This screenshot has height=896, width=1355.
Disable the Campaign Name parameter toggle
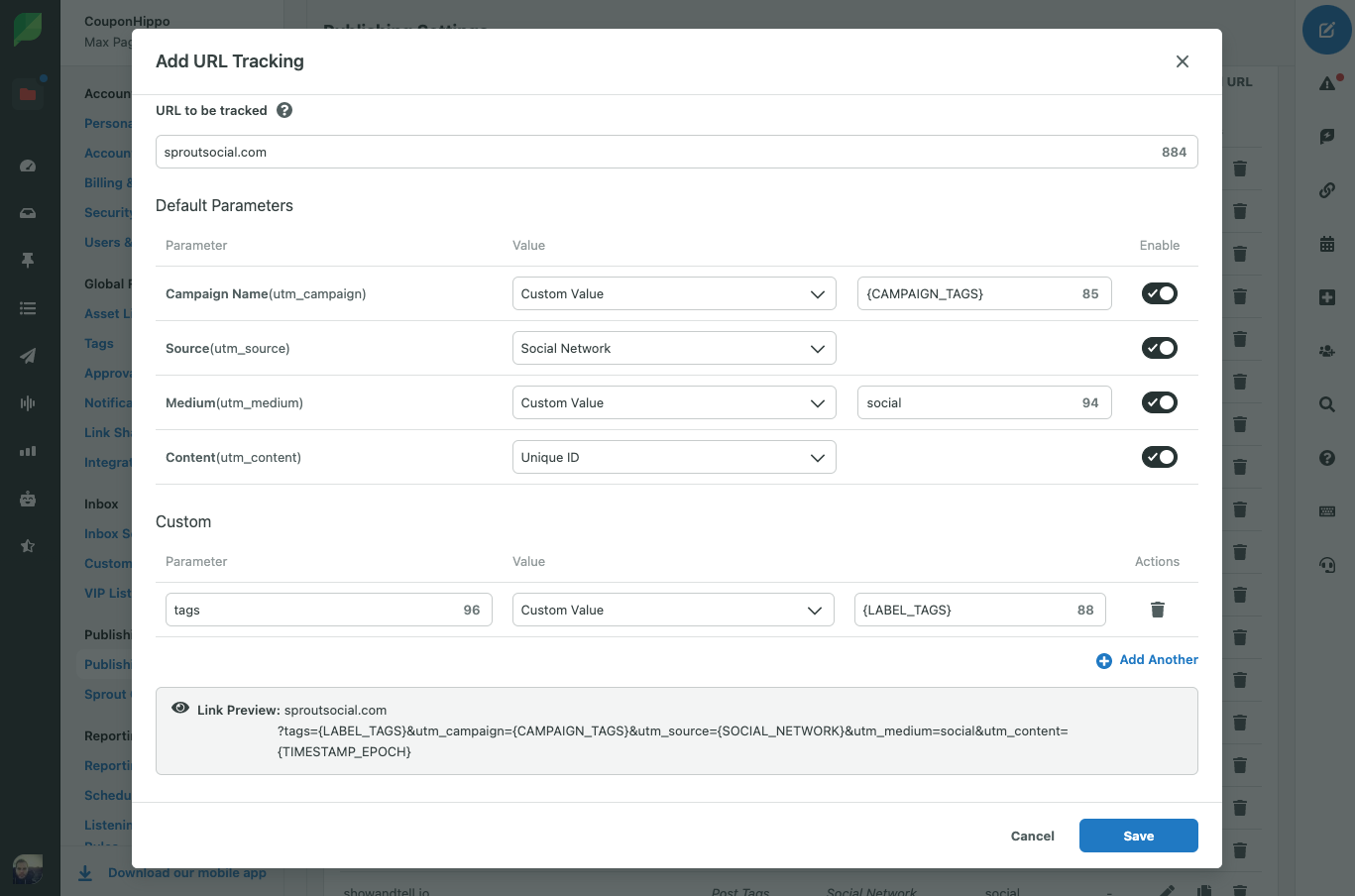(1159, 293)
